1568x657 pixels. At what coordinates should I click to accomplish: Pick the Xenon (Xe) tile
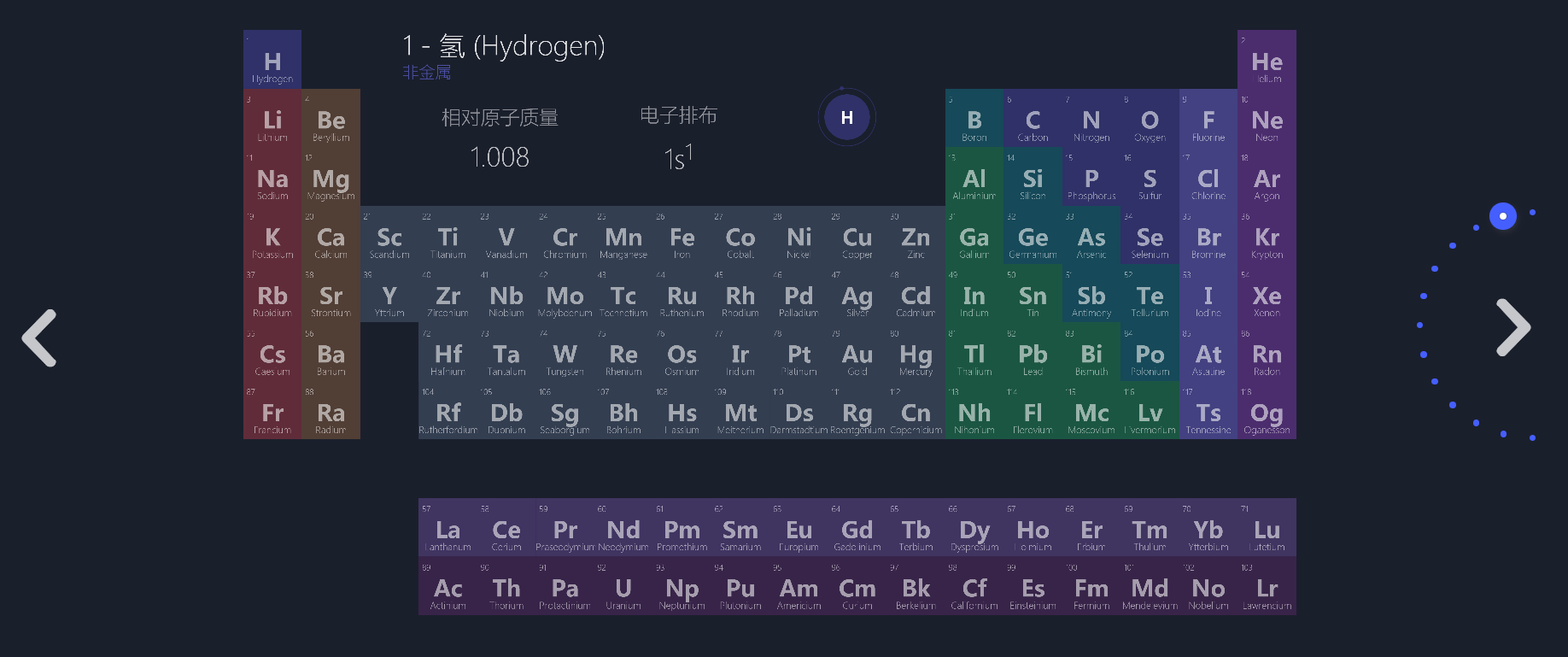click(1267, 294)
